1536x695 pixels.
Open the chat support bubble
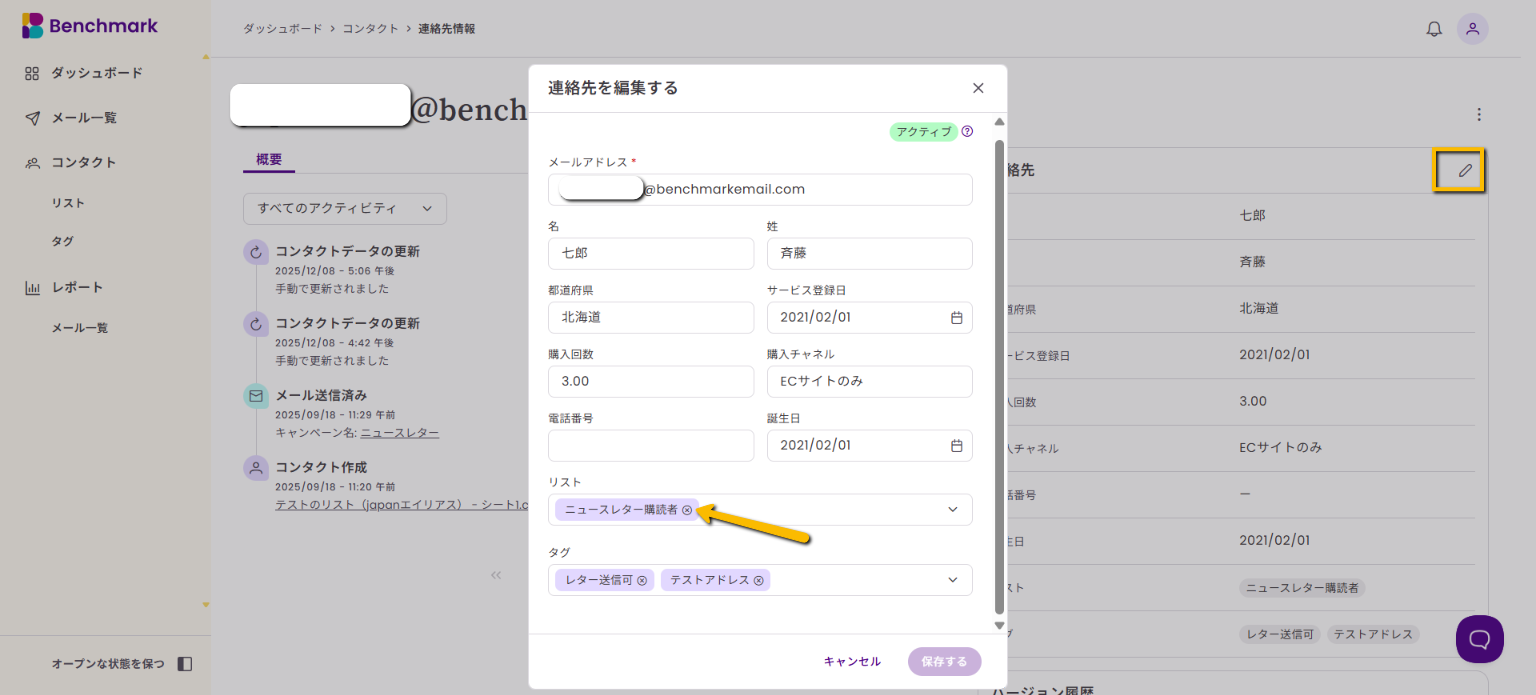click(1480, 639)
